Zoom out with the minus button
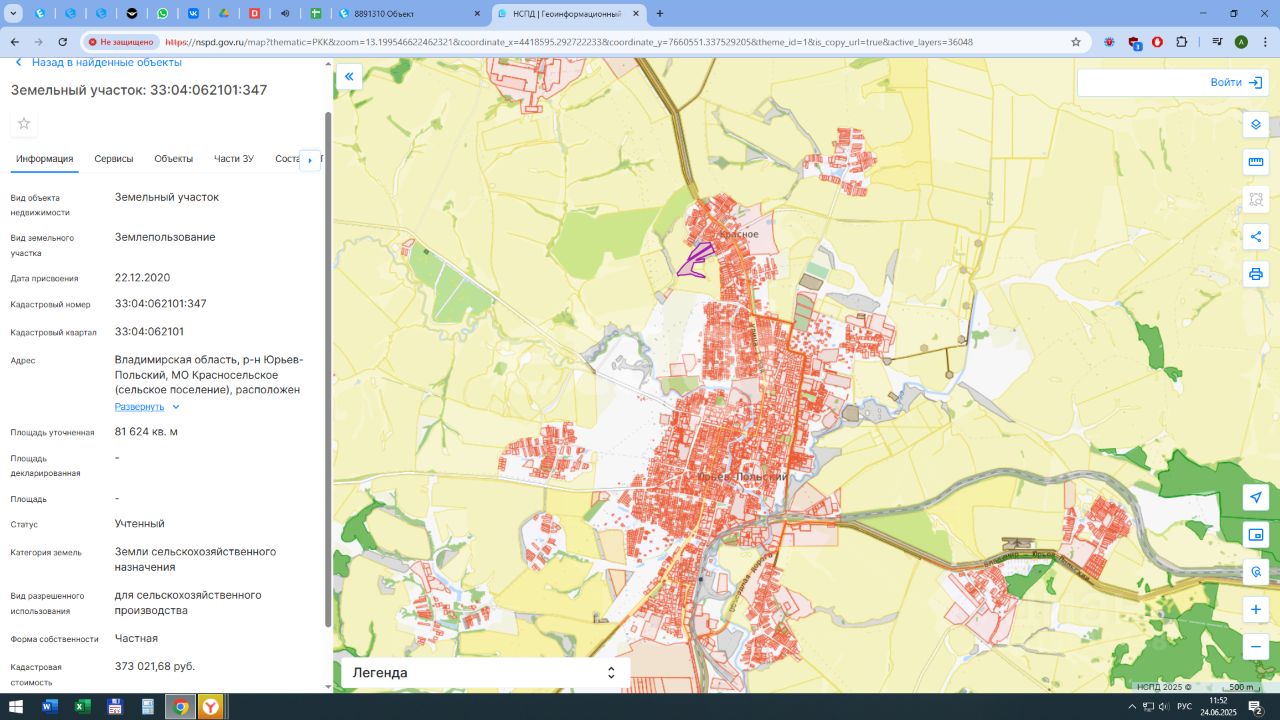Viewport: 1280px width, 720px height. [x=1256, y=647]
